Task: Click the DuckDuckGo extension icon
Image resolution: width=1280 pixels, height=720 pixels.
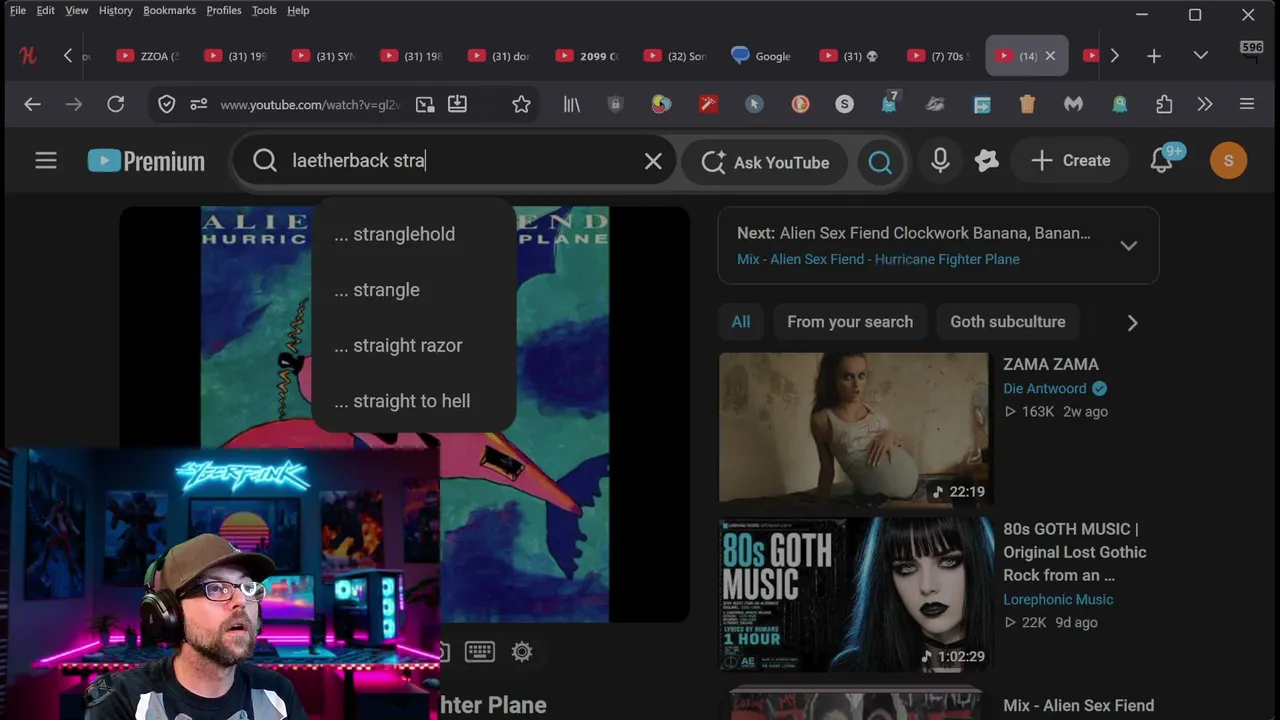Action: [x=800, y=104]
